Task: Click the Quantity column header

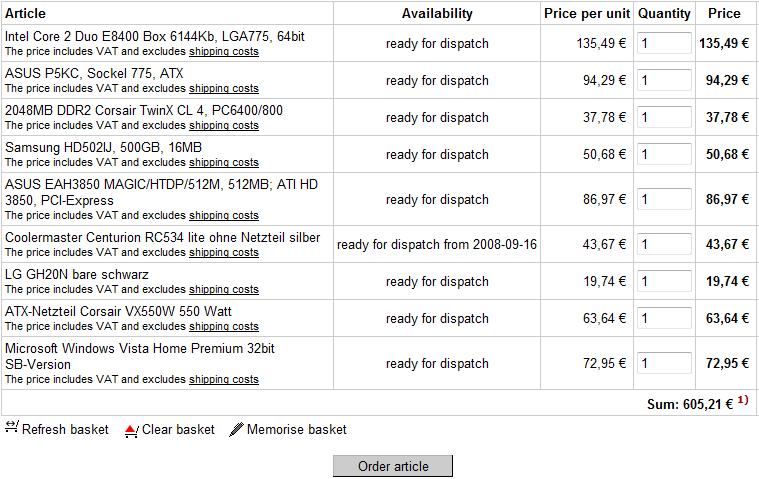Action: (x=664, y=13)
